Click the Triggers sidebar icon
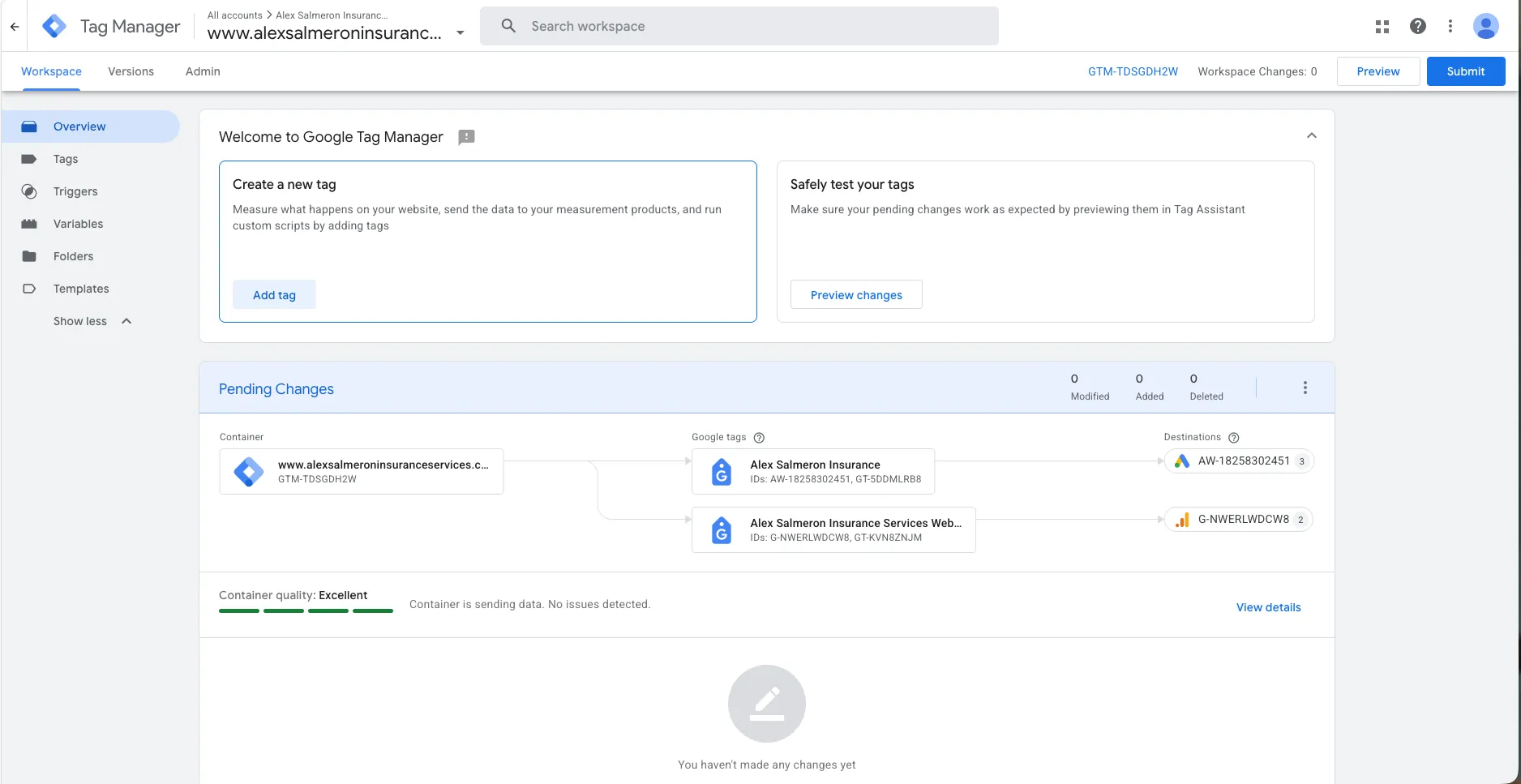The height and width of the screenshot is (784, 1521). [29, 191]
